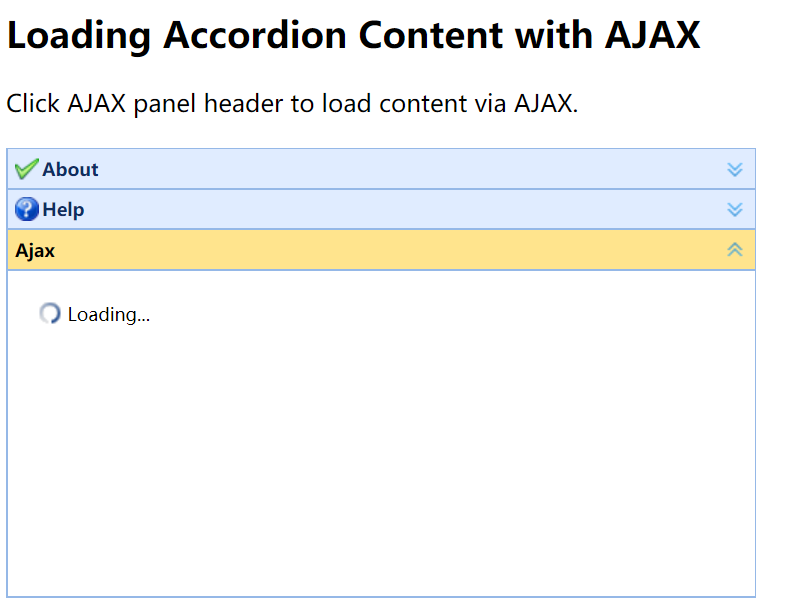This screenshot has height=607, width=803.
Task: Click the circular loading progress indicator
Action: pos(49,313)
